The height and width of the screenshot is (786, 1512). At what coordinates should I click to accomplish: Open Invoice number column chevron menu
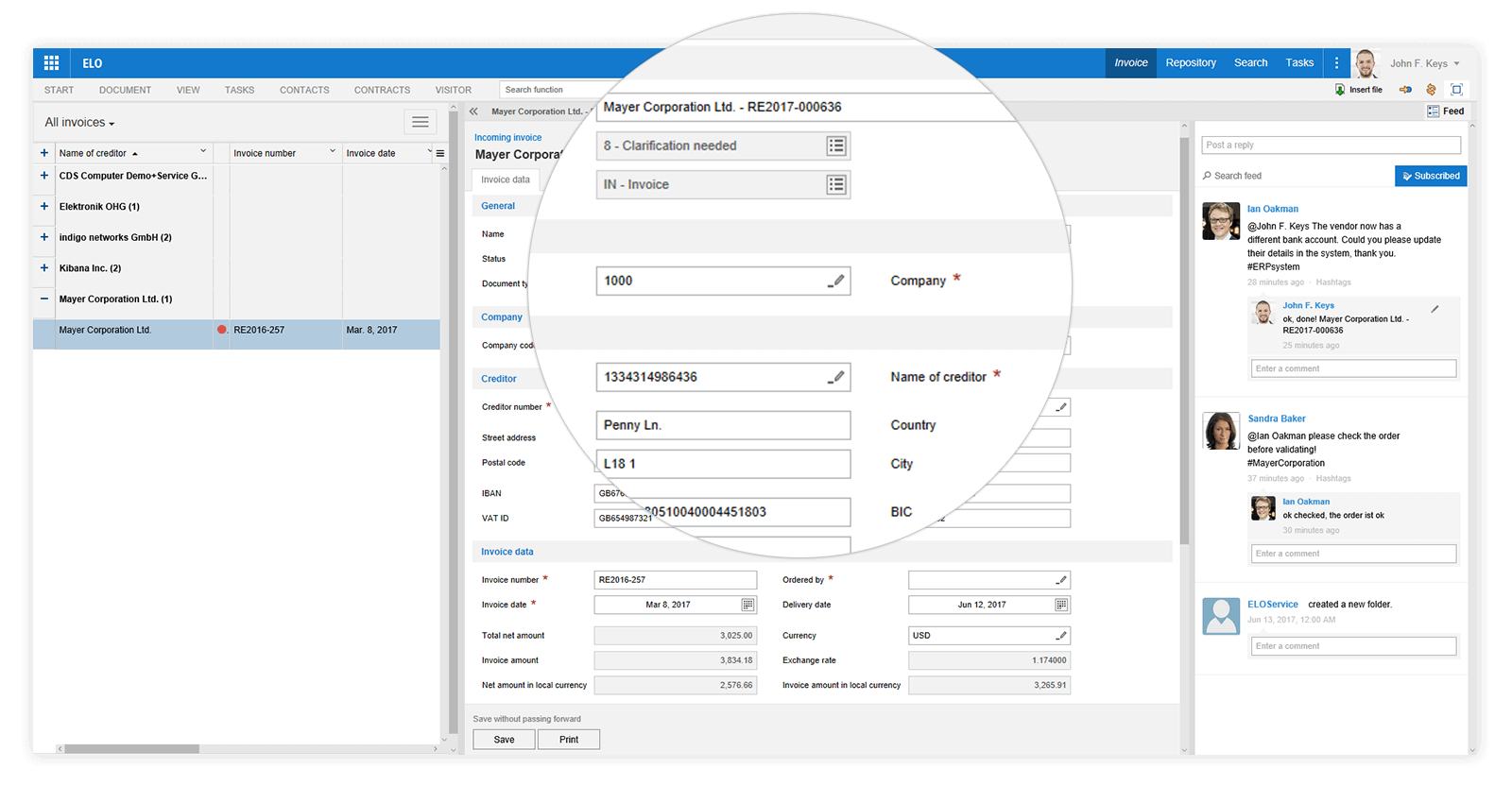pyautogui.click(x=332, y=151)
